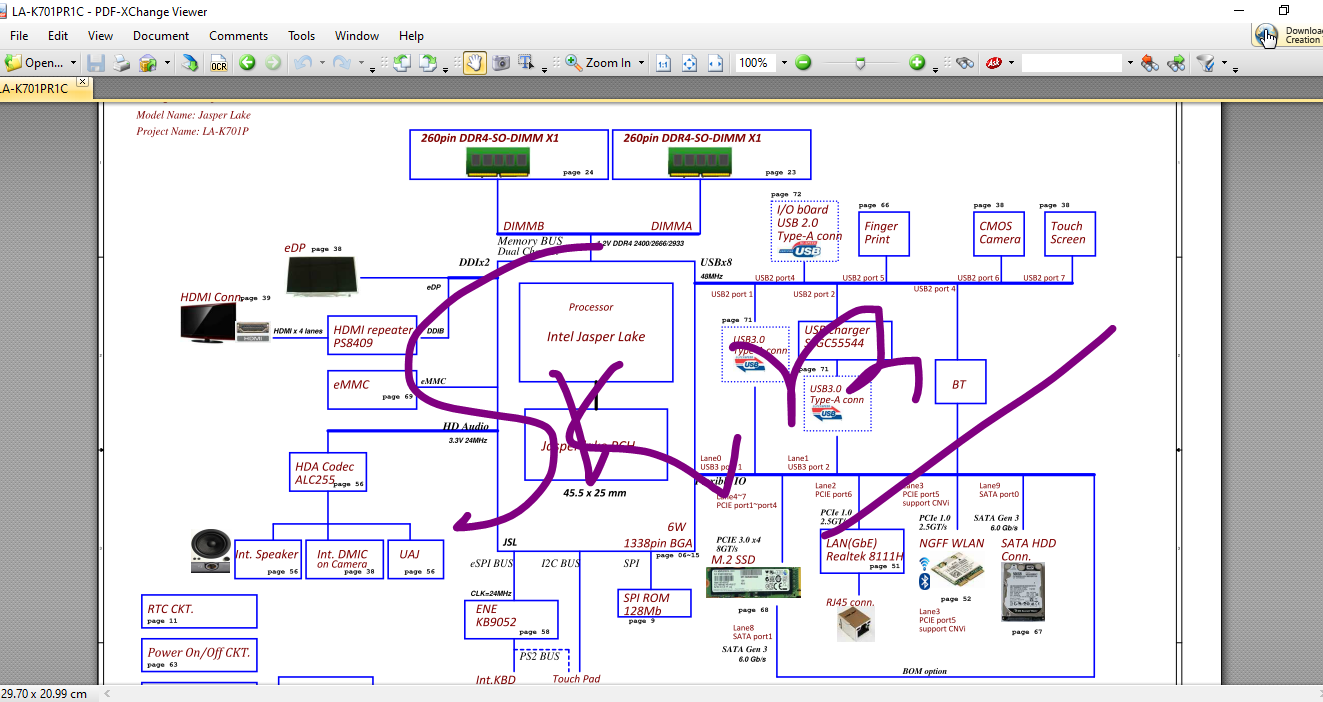The image size is (1323, 702).
Task: Click the funnel search options icon
Action: [x=1207, y=62]
